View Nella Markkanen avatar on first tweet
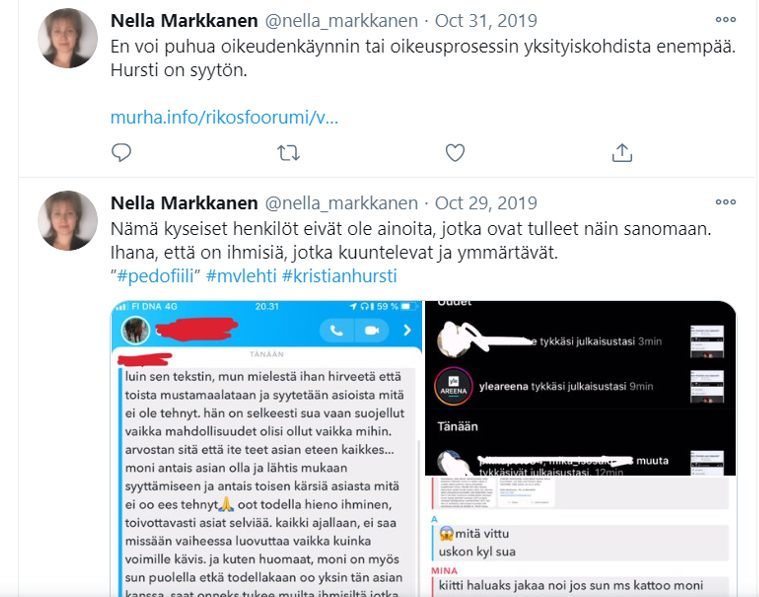The image size is (759, 597). (68, 38)
